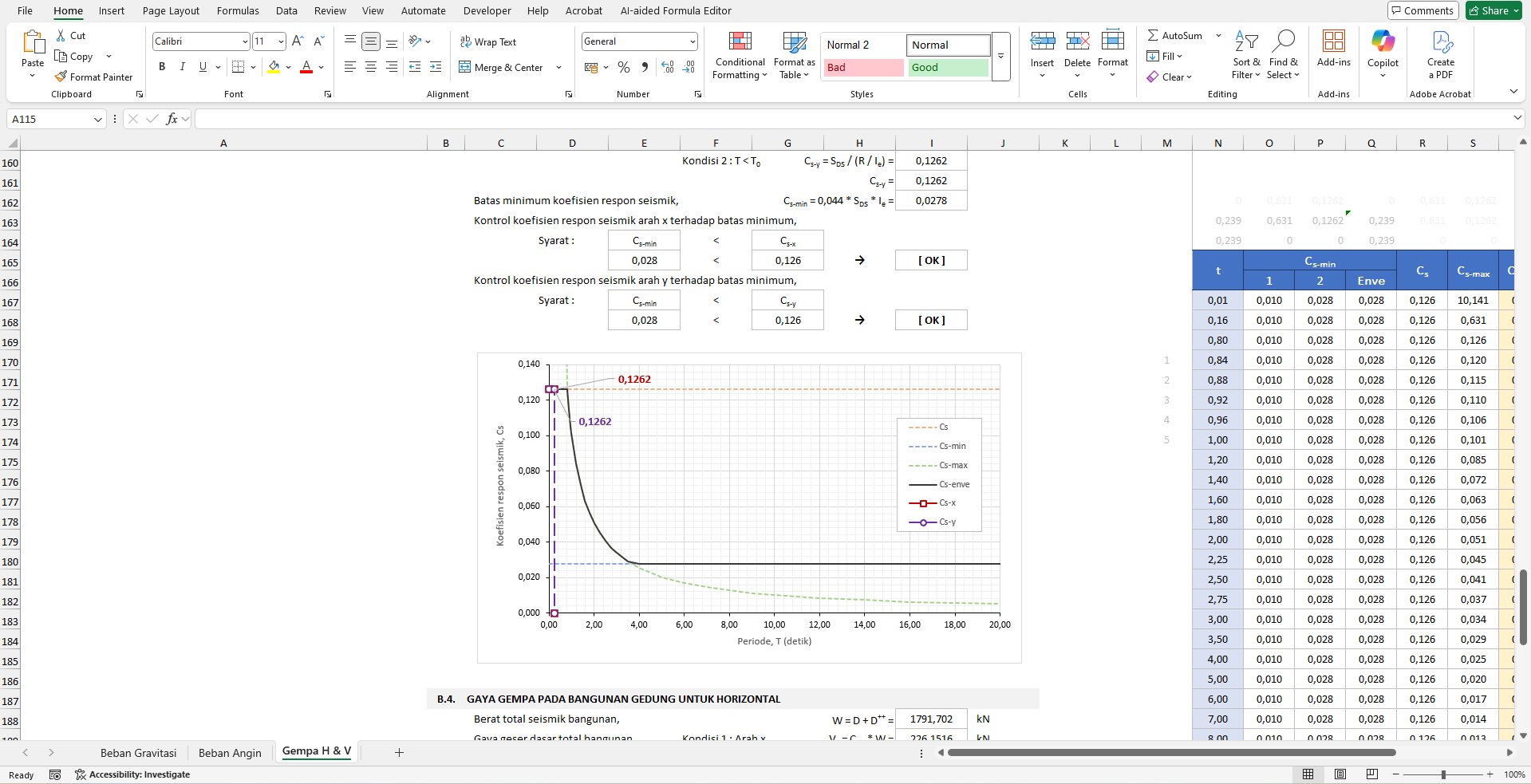Toggle Bold formatting
Viewport: 1531px width, 784px height.
point(162,67)
